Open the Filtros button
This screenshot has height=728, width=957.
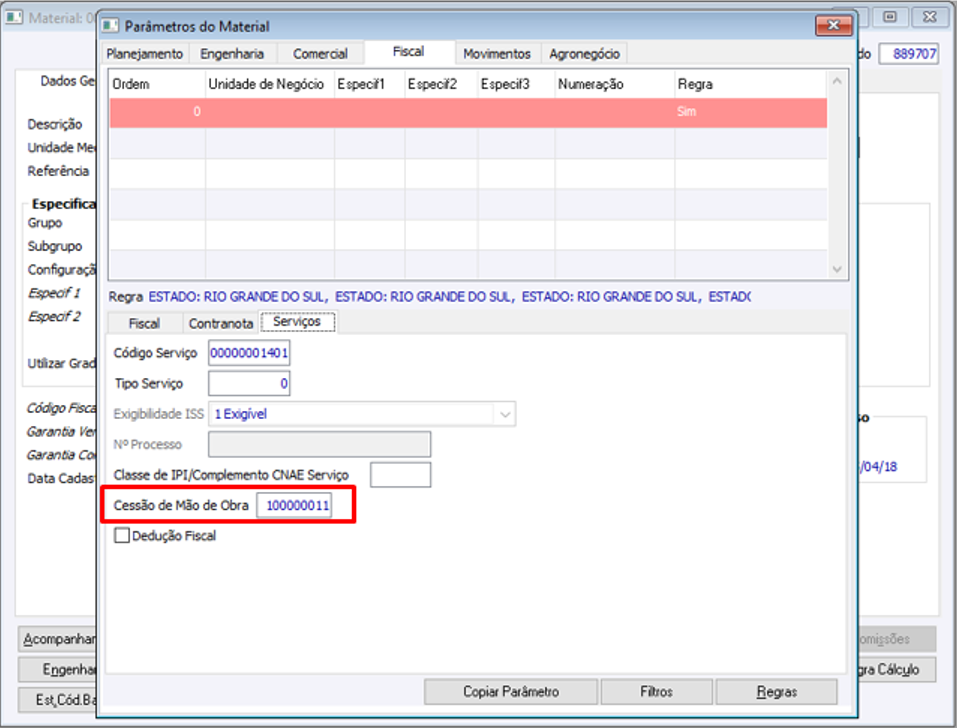pyautogui.click(x=657, y=692)
